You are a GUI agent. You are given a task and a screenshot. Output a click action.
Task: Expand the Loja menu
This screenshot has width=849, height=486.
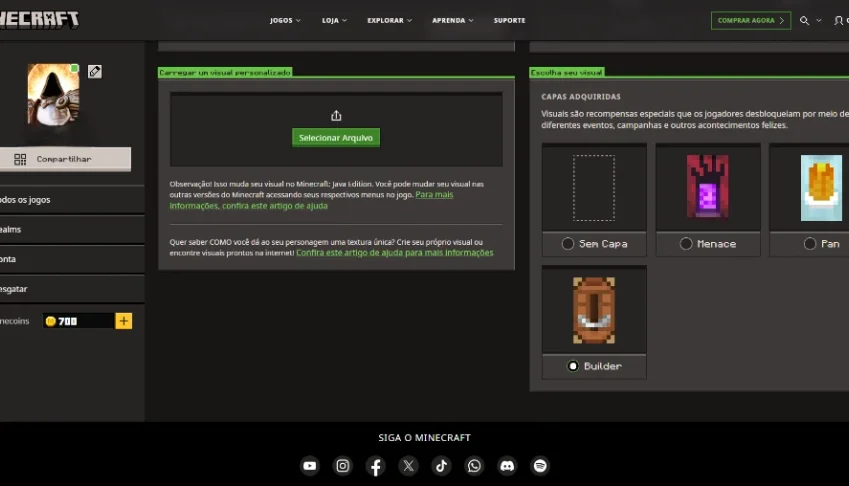(335, 21)
